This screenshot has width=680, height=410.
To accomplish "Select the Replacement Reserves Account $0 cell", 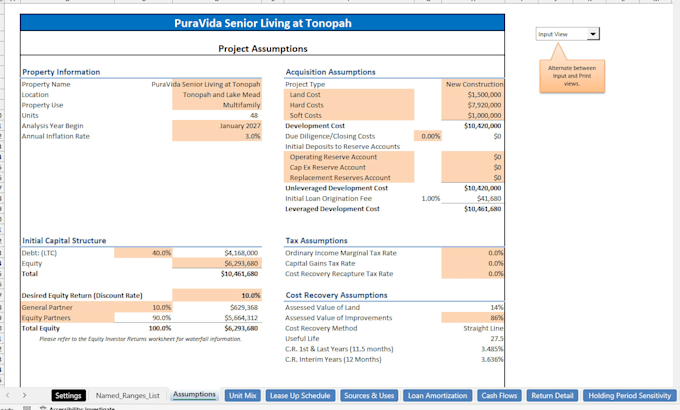I will click(x=473, y=178).
